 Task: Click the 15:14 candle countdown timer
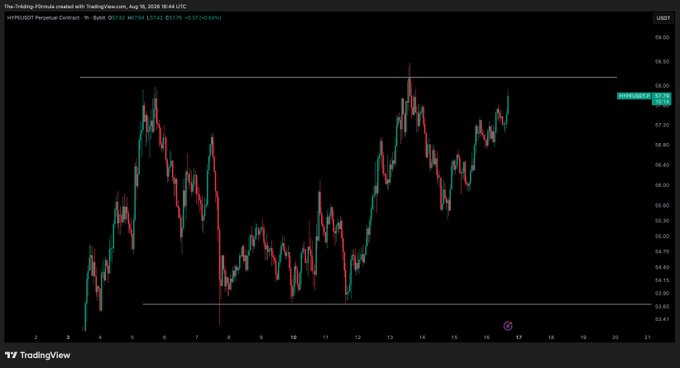tap(662, 102)
